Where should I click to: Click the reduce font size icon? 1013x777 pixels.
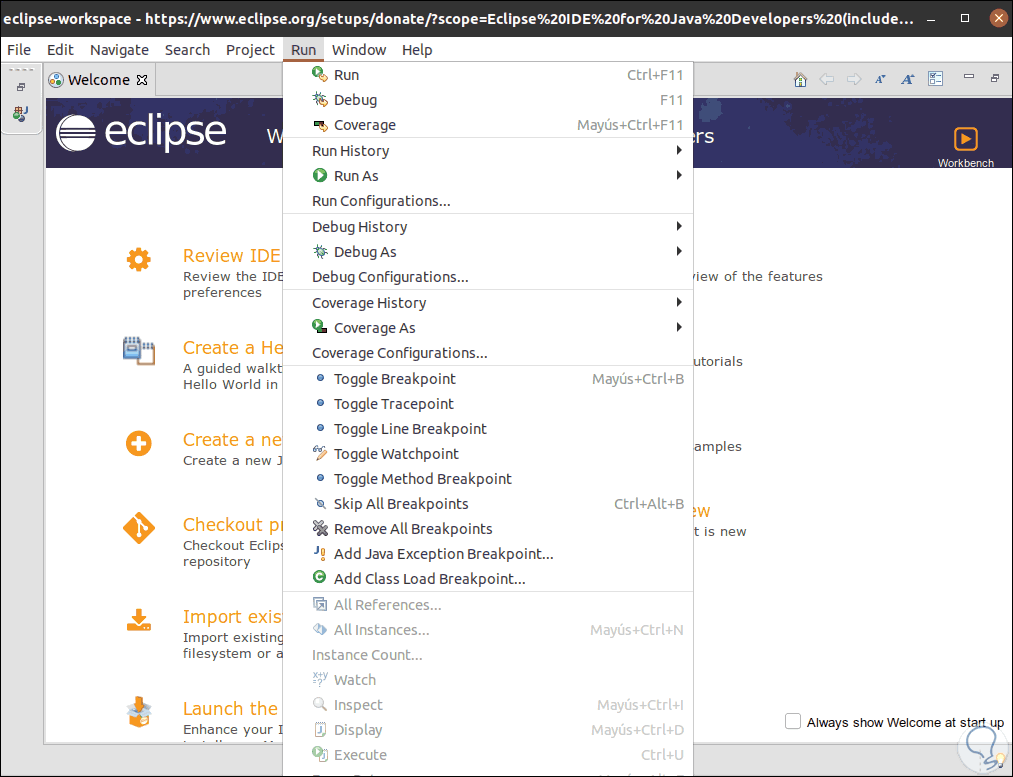(880, 79)
